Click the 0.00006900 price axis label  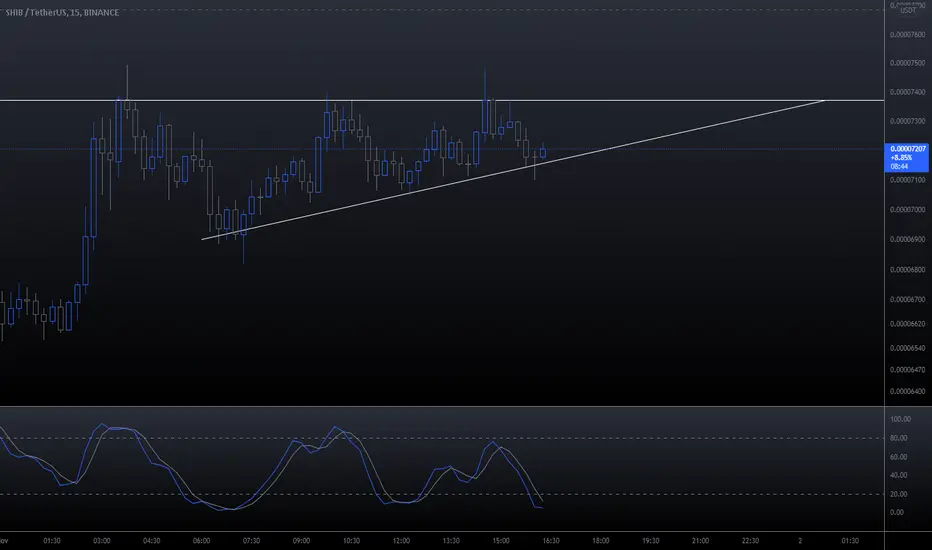click(908, 240)
